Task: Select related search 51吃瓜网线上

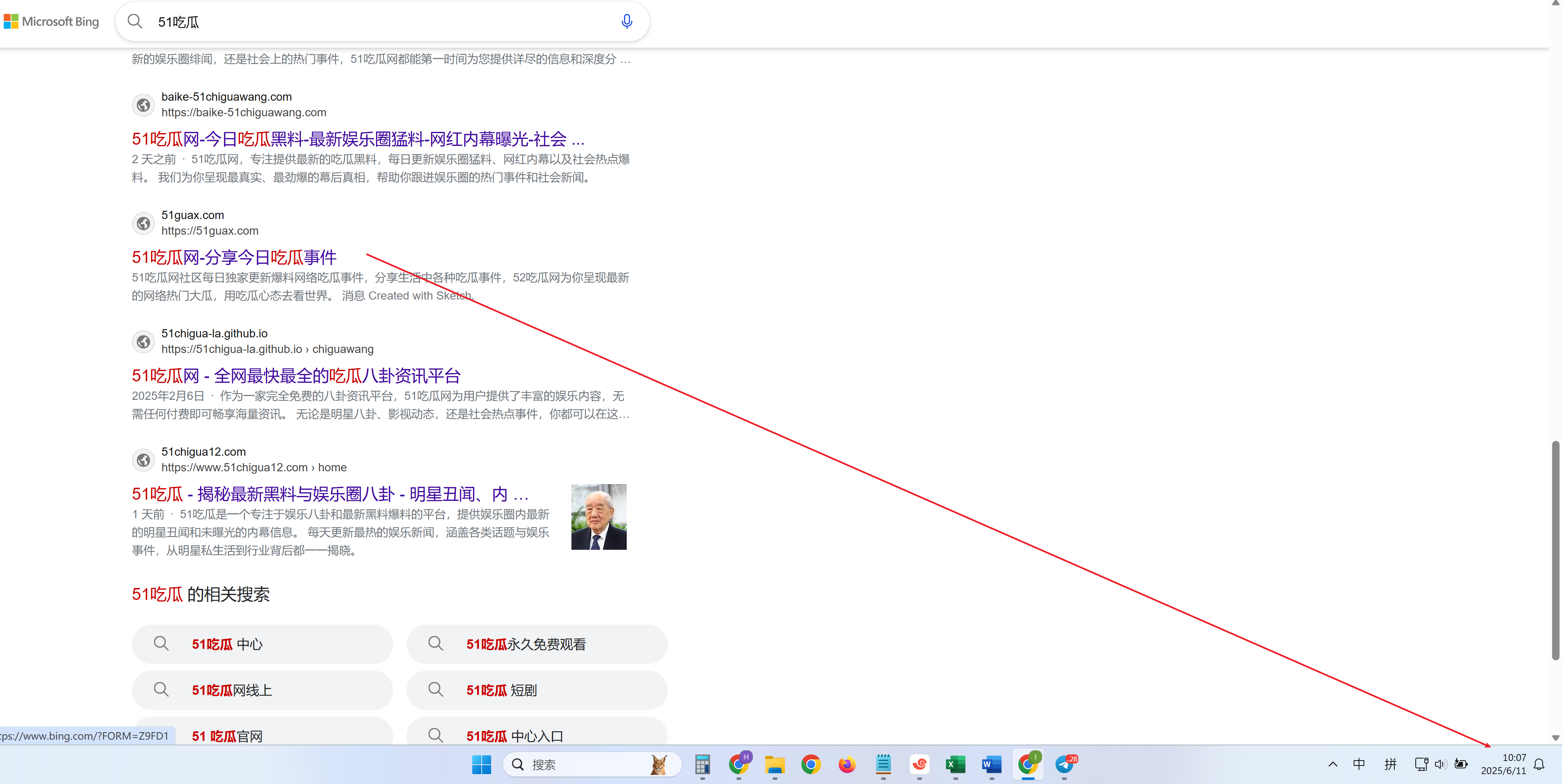Action: 262,690
